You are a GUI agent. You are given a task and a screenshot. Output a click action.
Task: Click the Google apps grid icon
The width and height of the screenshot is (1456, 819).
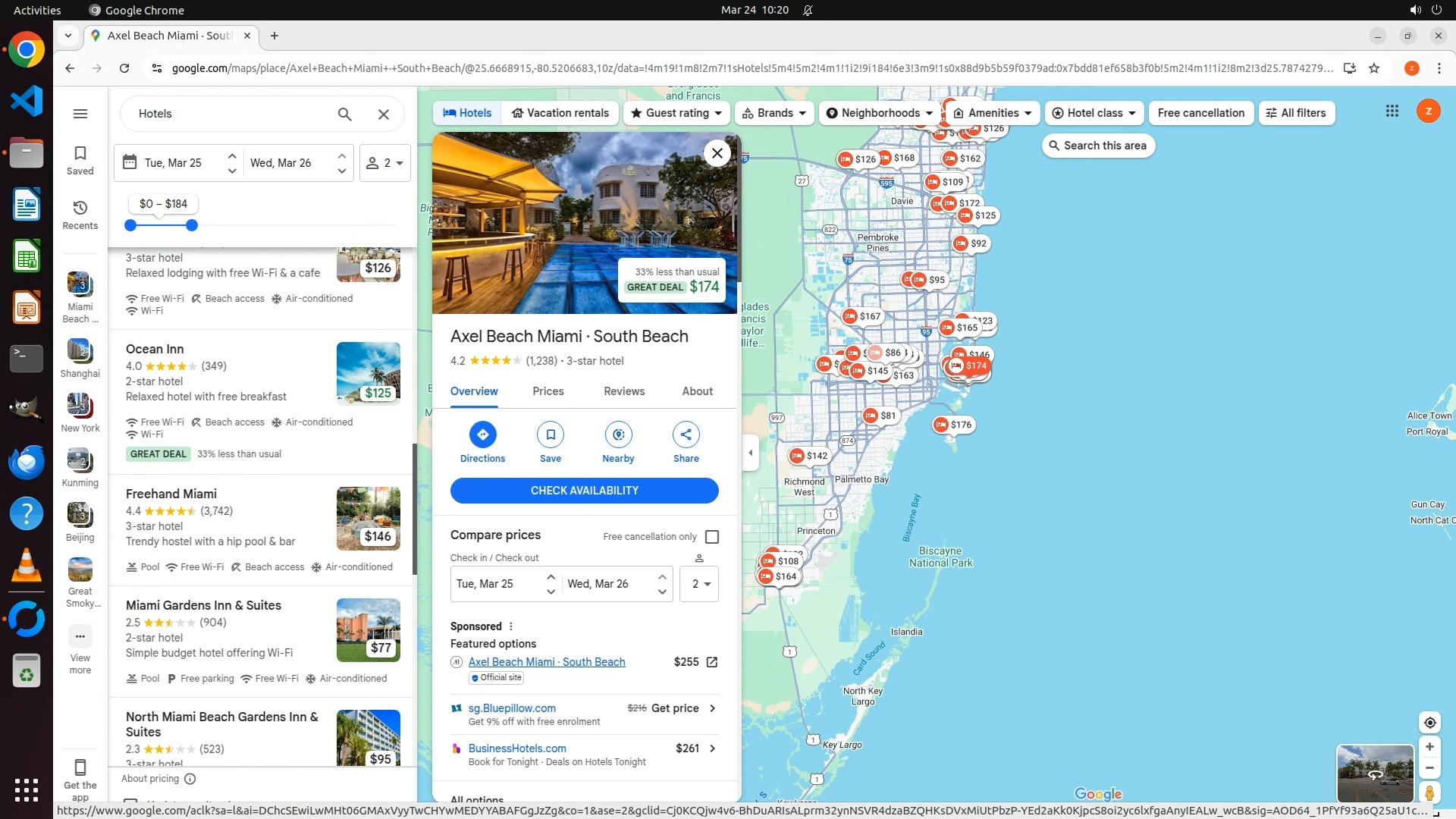pyautogui.click(x=1392, y=111)
